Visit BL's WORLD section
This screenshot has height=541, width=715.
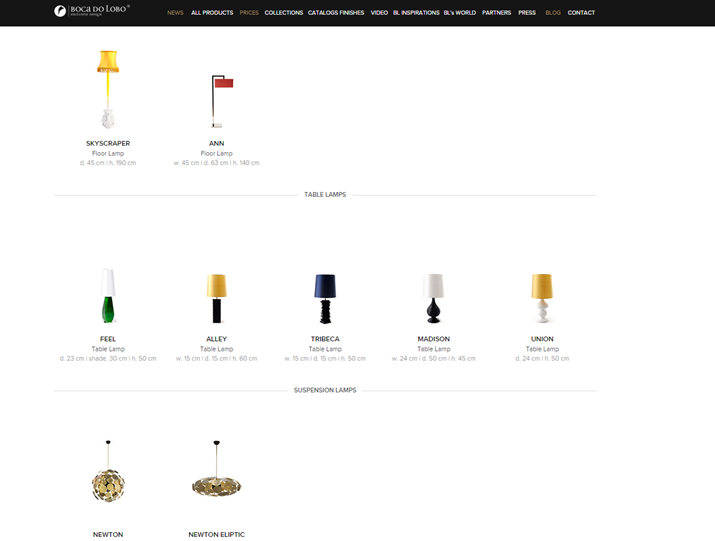460,13
